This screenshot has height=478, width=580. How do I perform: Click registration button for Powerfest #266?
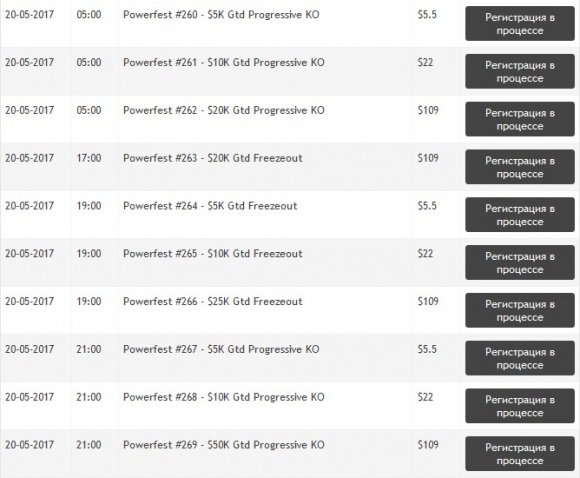(x=520, y=310)
